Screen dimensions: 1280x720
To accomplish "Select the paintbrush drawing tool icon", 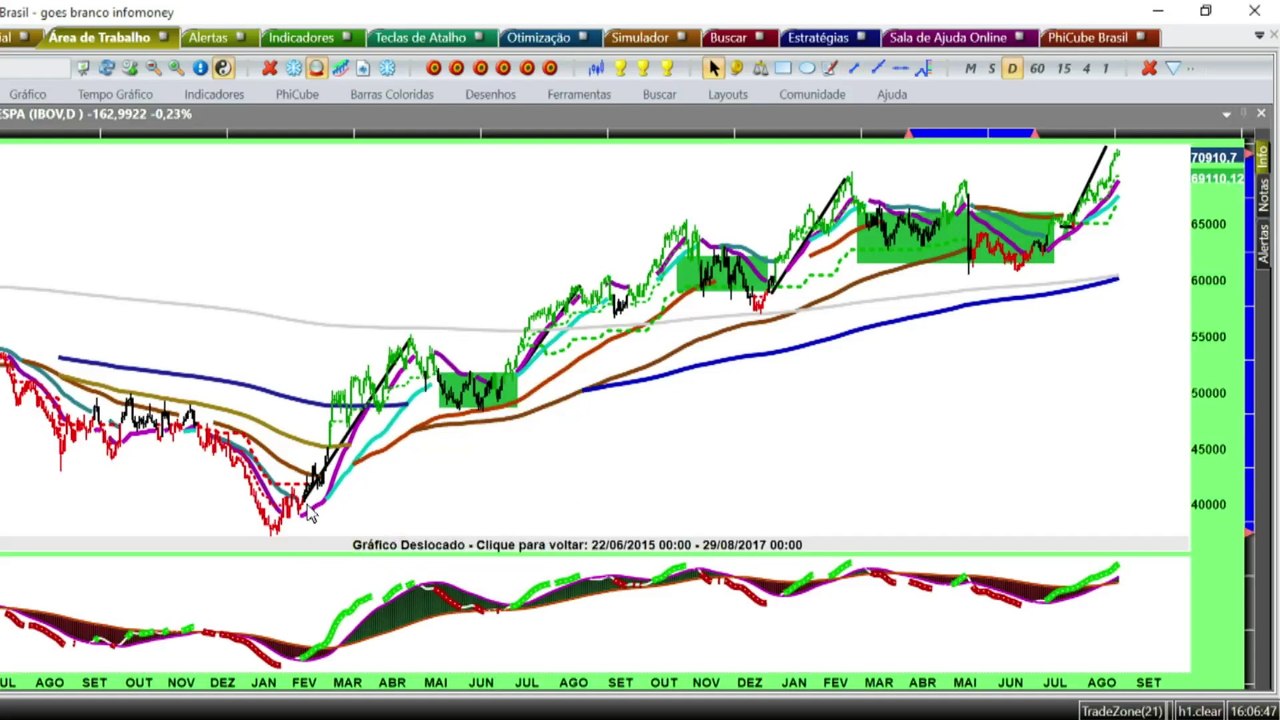I will pos(830,68).
